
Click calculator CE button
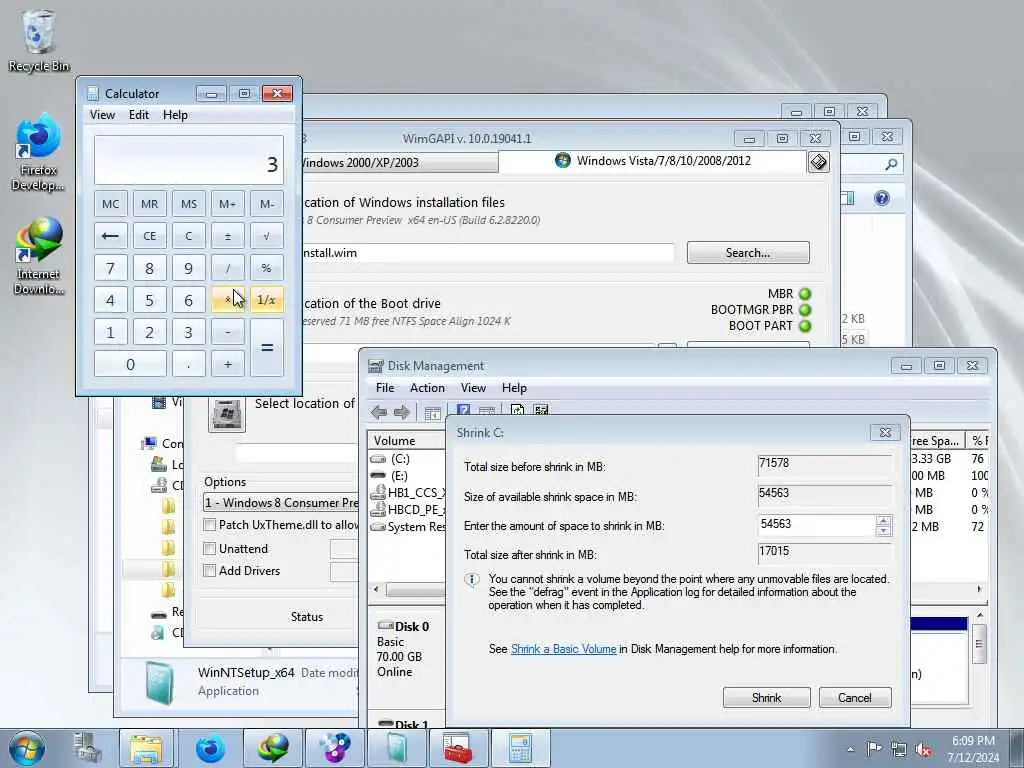click(x=150, y=236)
